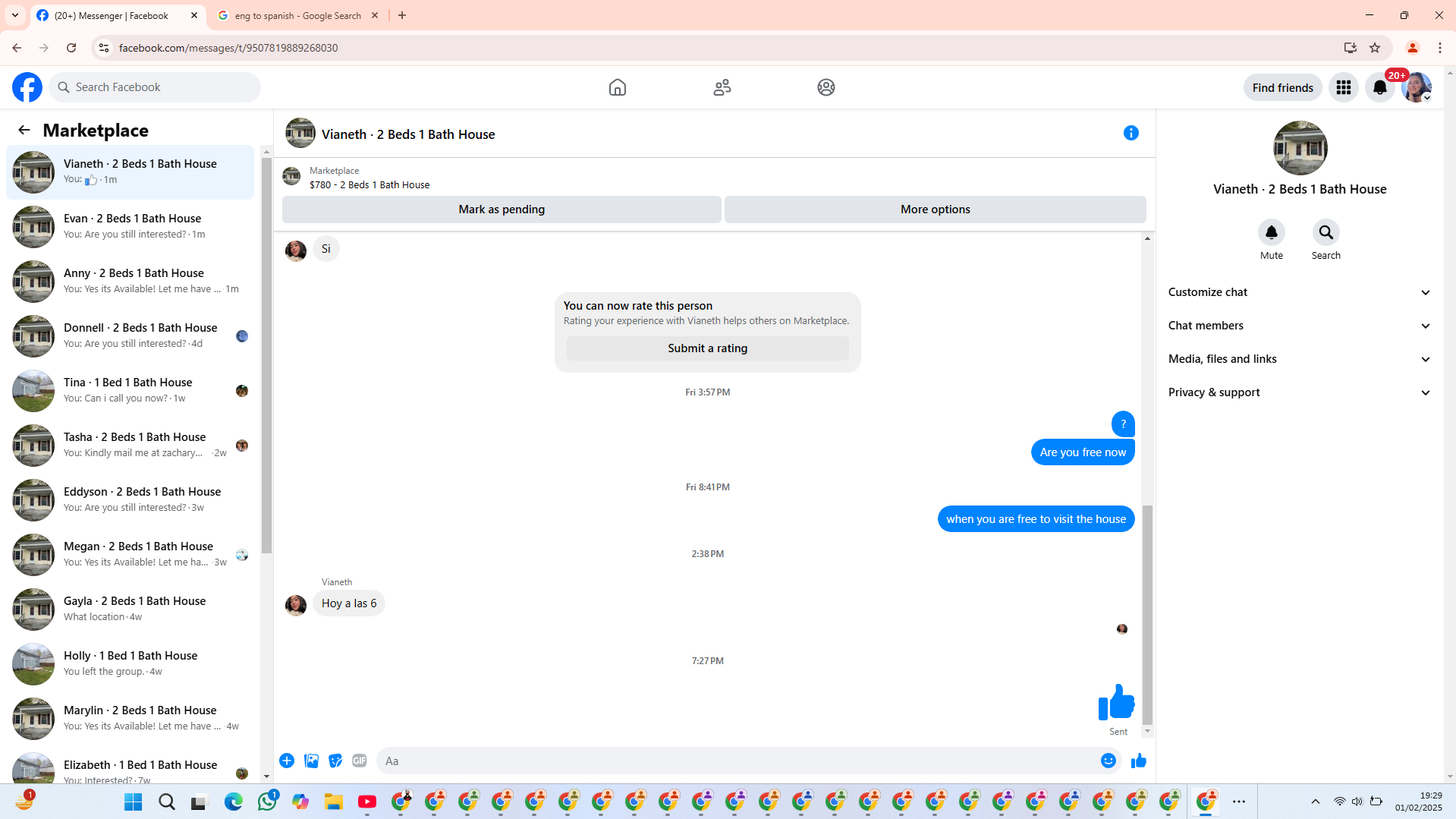Open conversation information icon
The image size is (1456, 819).
1131,133
